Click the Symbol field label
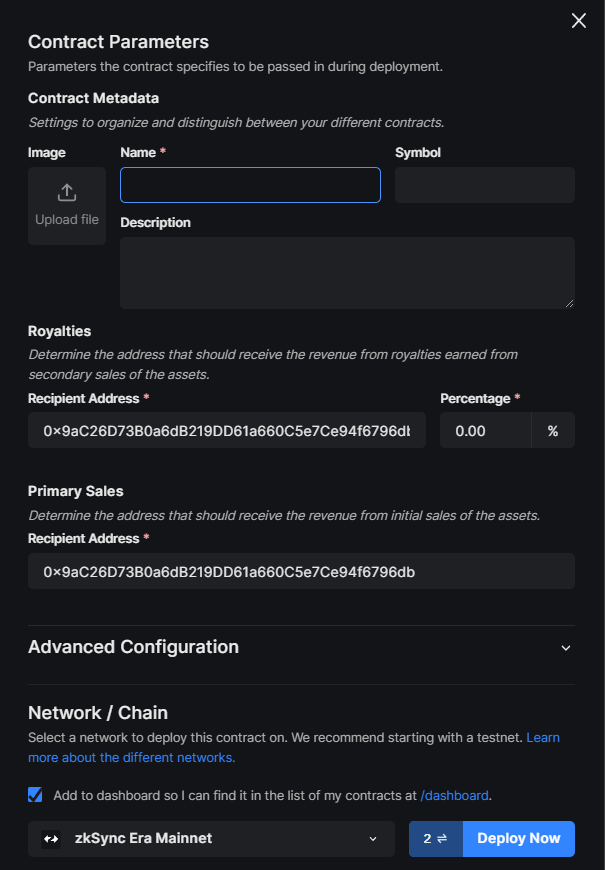 pyautogui.click(x=418, y=153)
